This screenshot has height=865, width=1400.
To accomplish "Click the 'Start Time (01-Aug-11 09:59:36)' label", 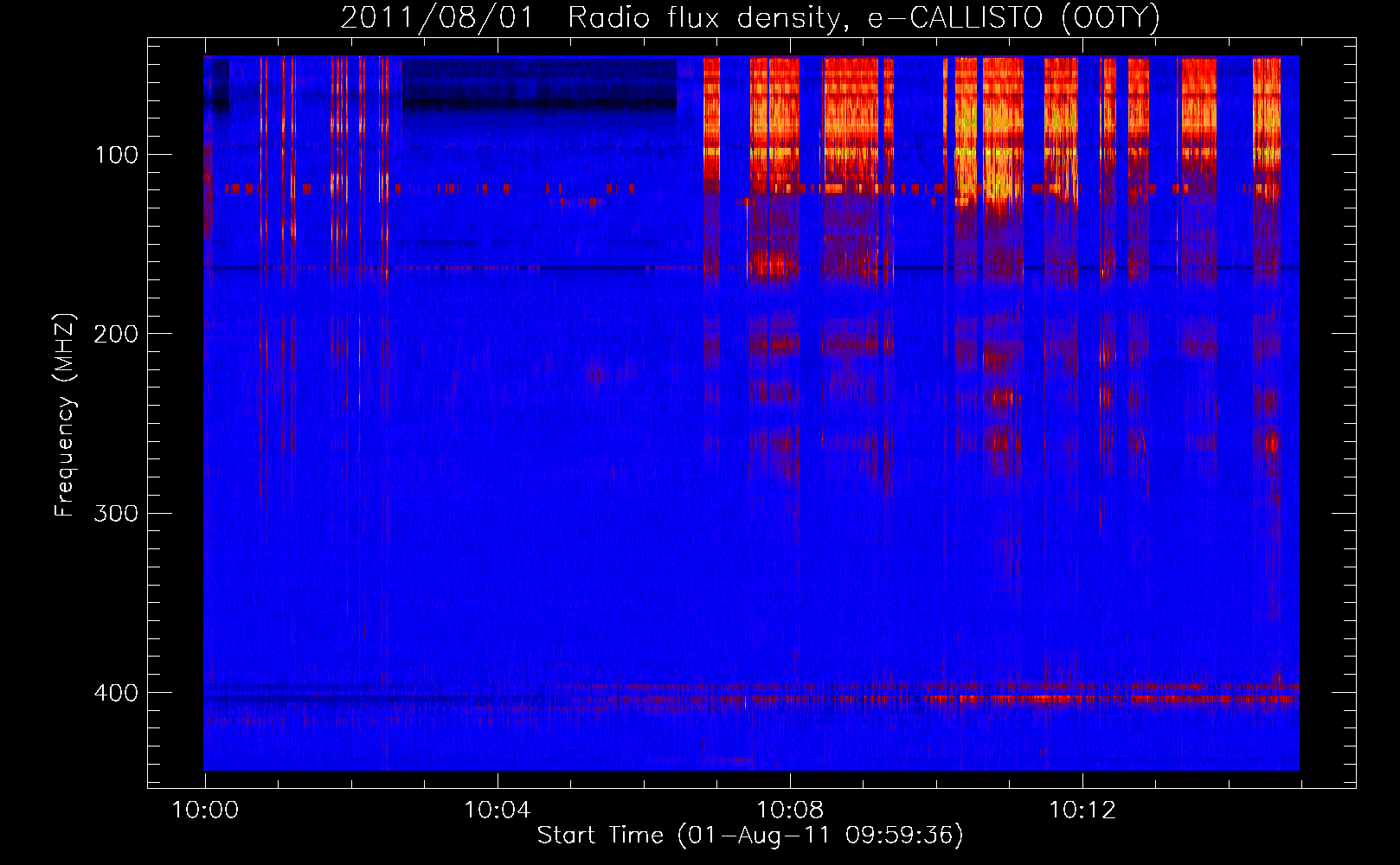I will 750,836.
